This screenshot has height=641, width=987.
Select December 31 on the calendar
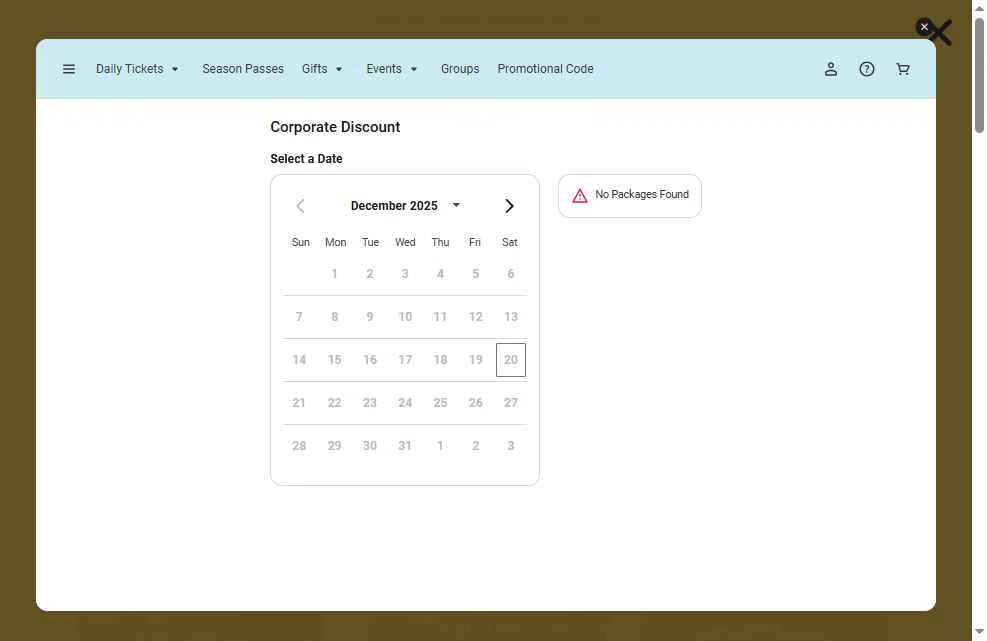point(405,446)
